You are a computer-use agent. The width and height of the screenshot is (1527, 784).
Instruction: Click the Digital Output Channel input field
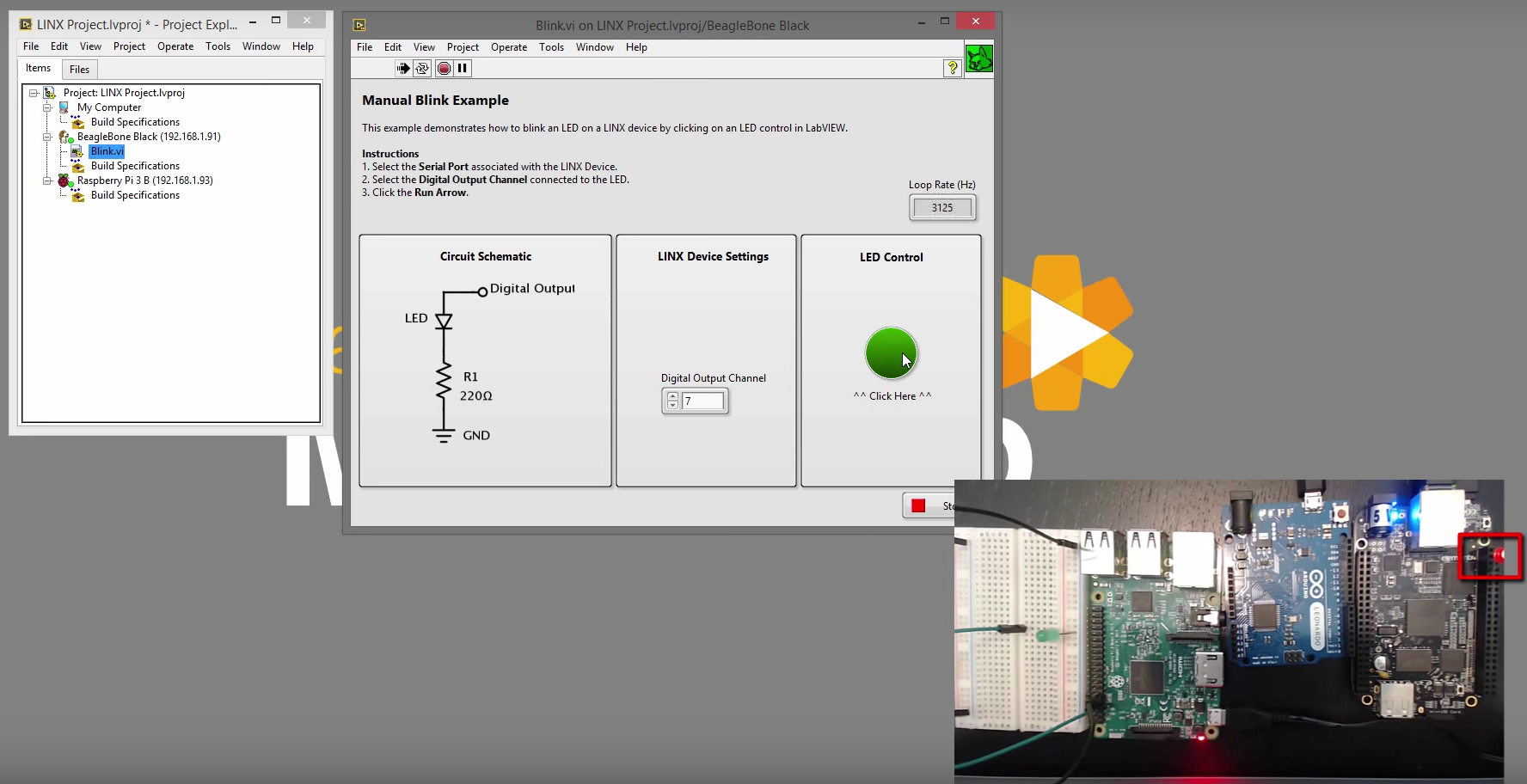tap(703, 401)
